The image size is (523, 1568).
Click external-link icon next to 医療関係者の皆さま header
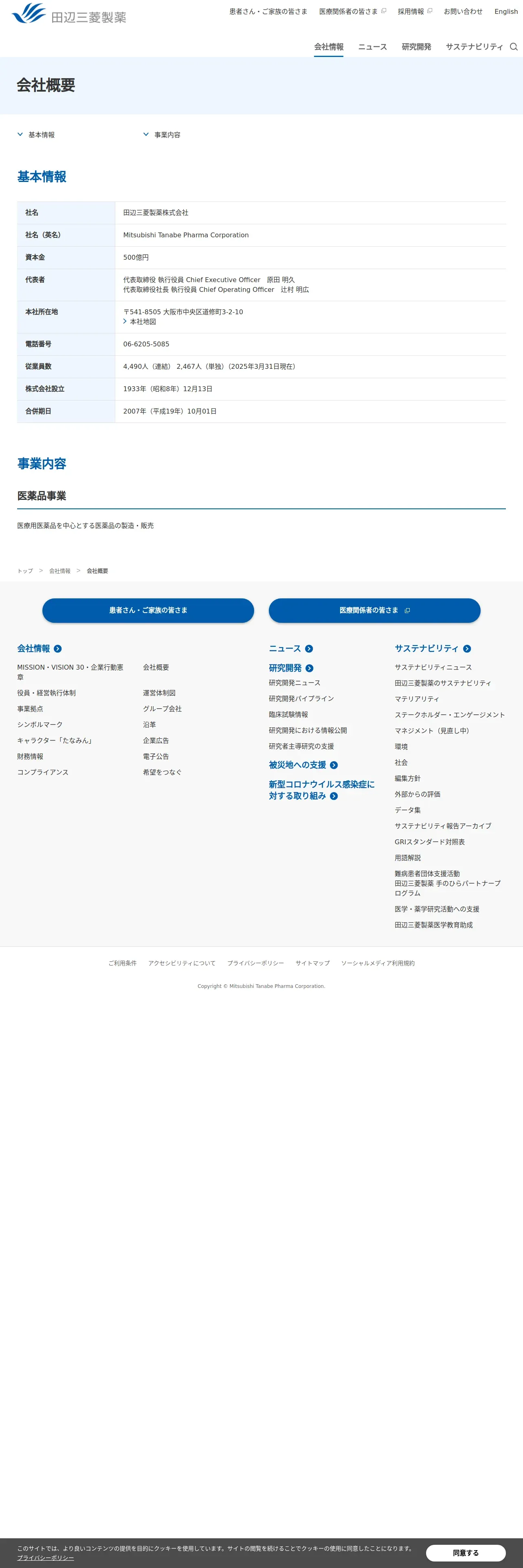pos(384,11)
